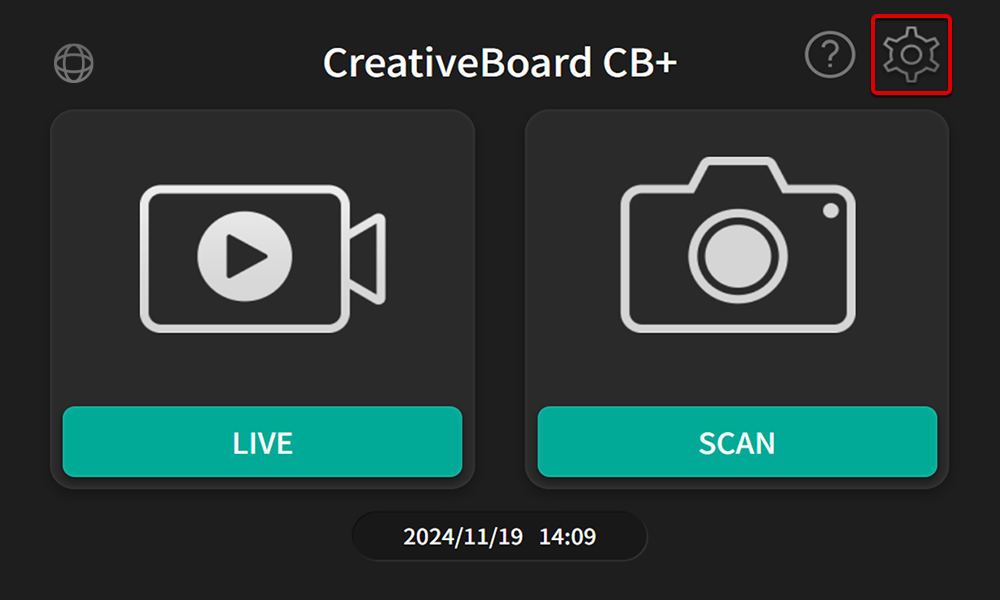1000x600 pixels.
Task: Open settings with the gear icon
Action: (911, 54)
